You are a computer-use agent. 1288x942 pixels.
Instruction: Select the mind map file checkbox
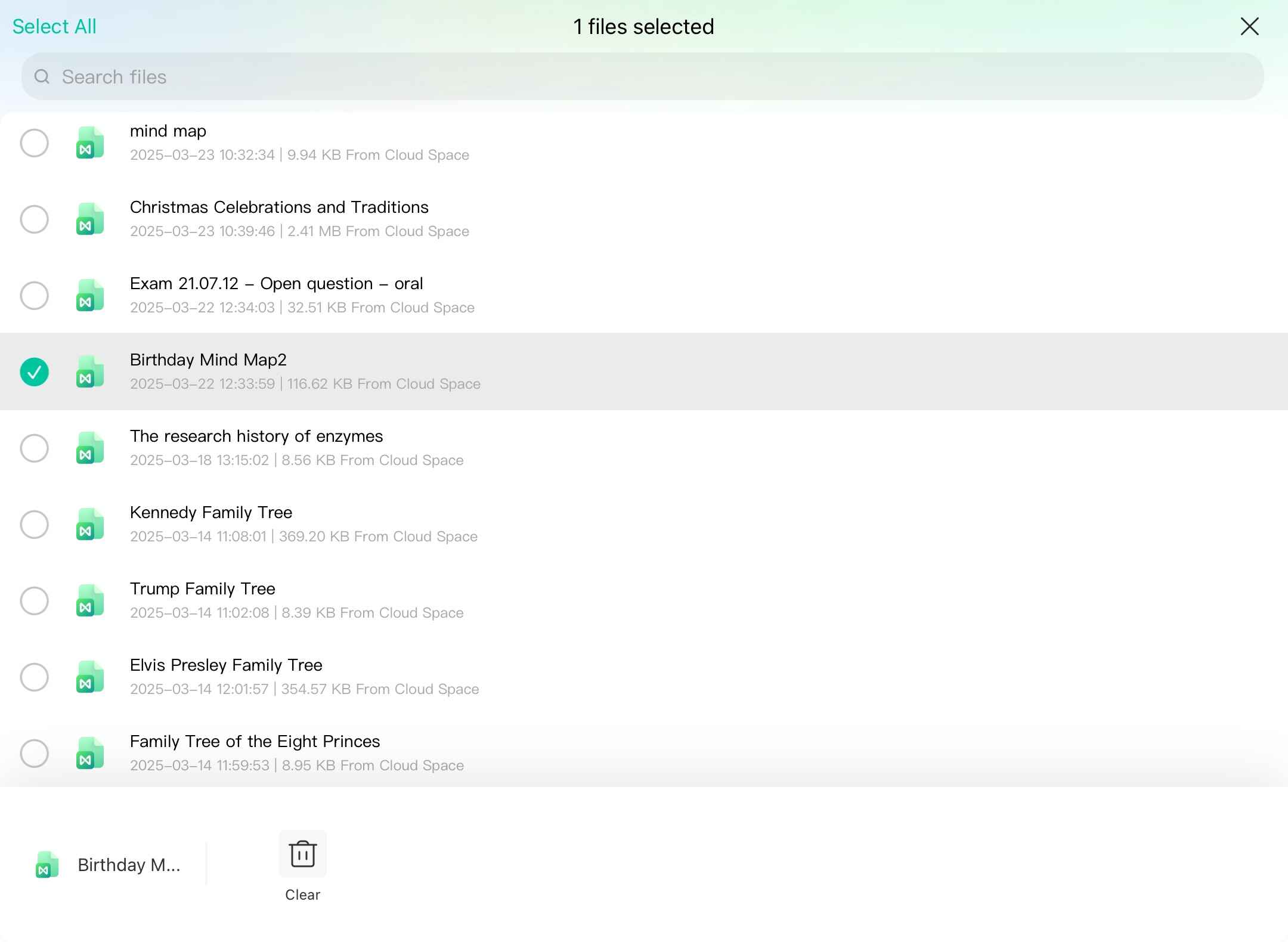click(x=34, y=143)
